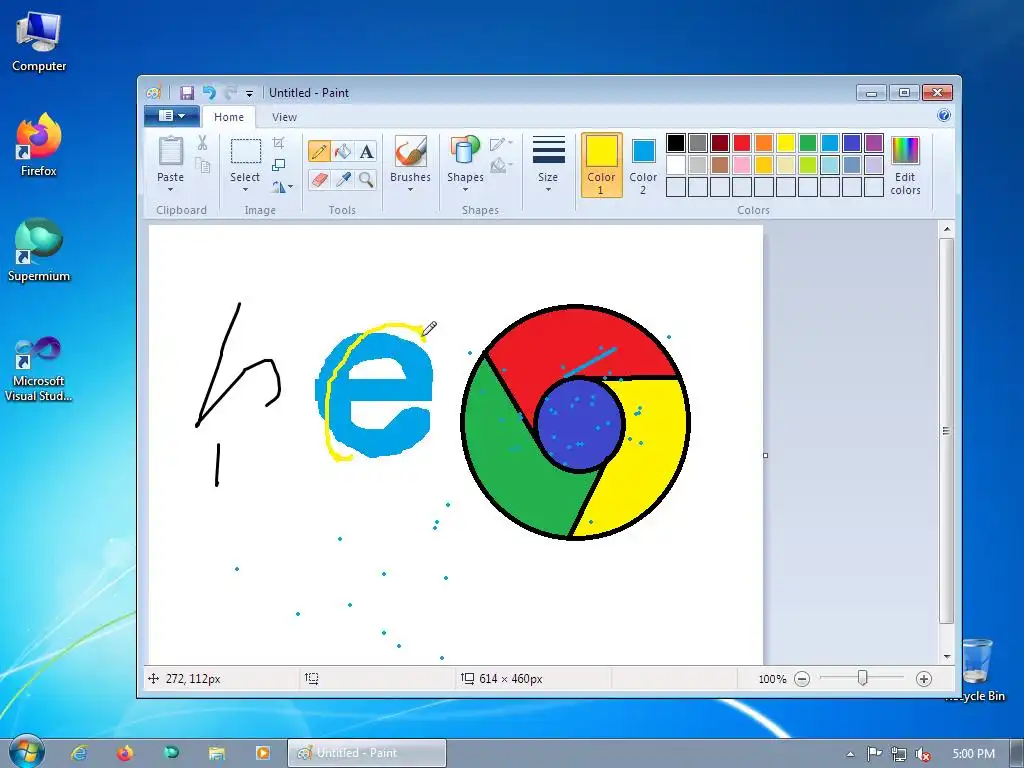Pick the black color swatch
Screen dimensions: 1024x768
click(x=676, y=142)
